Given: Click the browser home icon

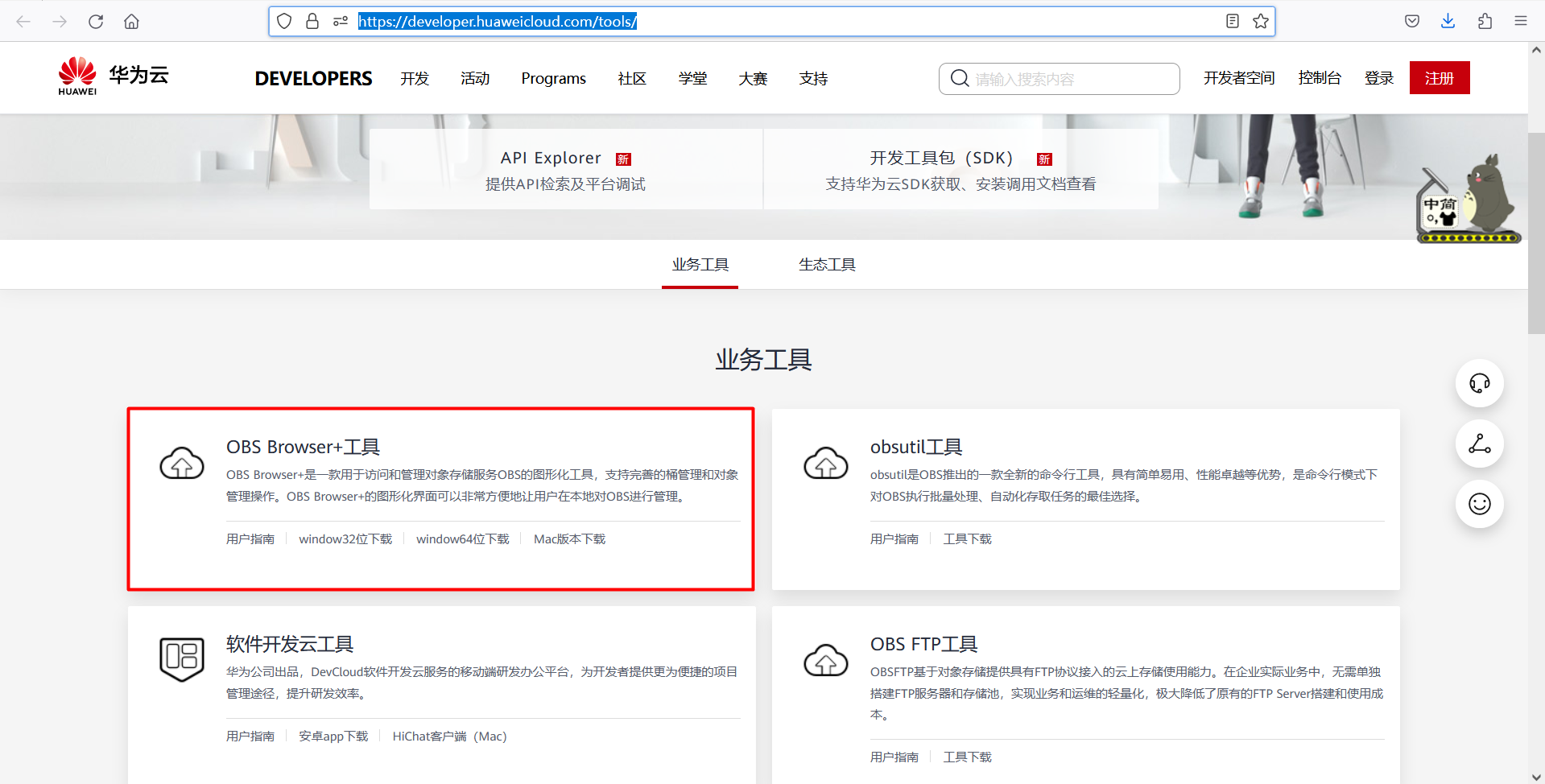Looking at the screenshot, I should (x=131, y=21).
